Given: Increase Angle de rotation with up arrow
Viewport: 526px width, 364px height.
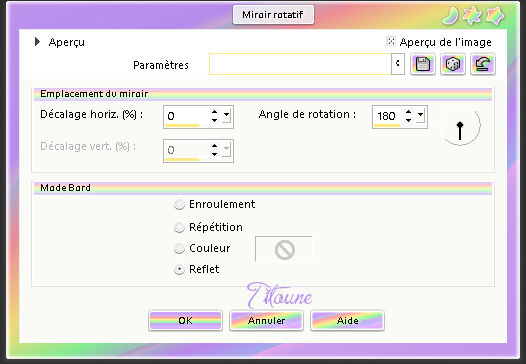Looking at the screenshot, I should (408, 112).
